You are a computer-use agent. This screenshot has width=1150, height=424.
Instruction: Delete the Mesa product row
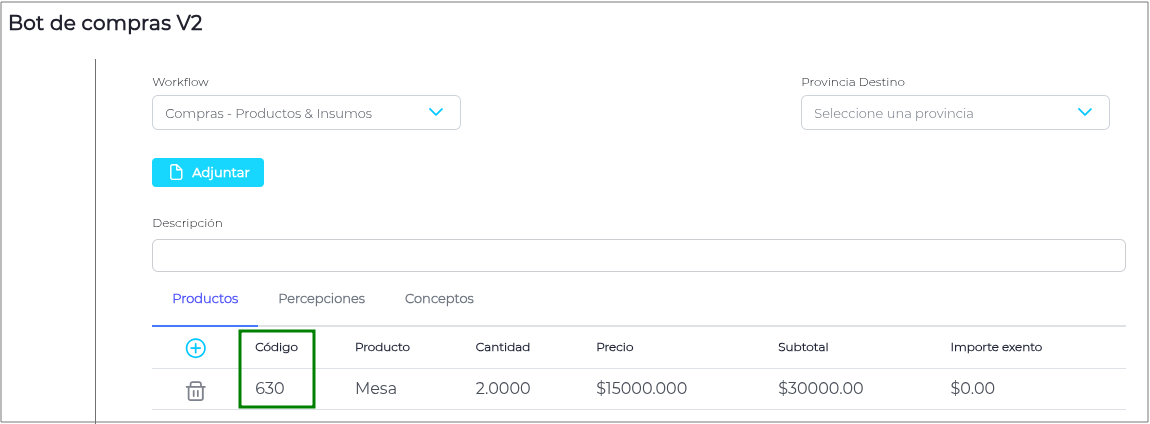[196, 390]
